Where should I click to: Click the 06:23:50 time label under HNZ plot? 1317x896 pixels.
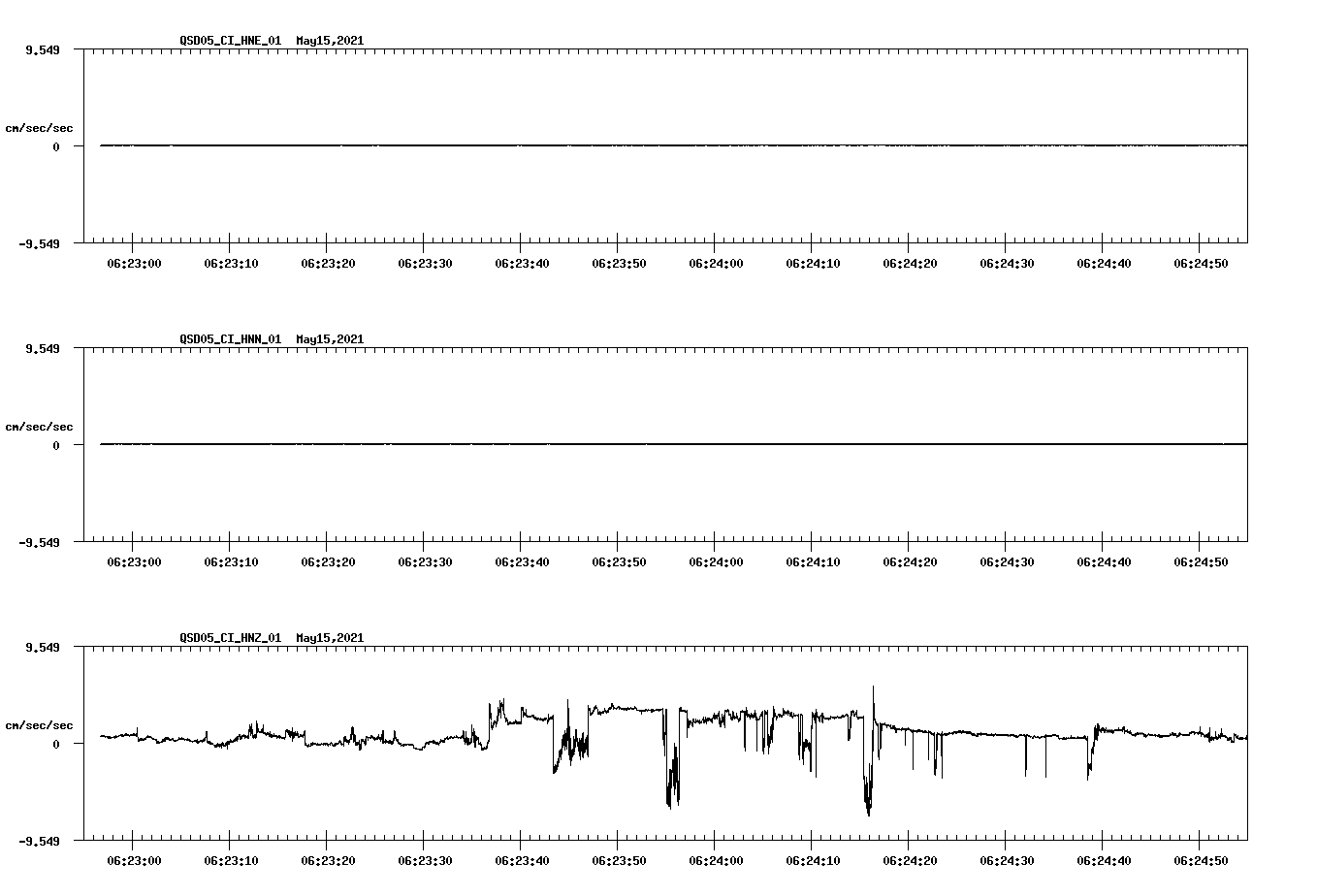[619, 860]
